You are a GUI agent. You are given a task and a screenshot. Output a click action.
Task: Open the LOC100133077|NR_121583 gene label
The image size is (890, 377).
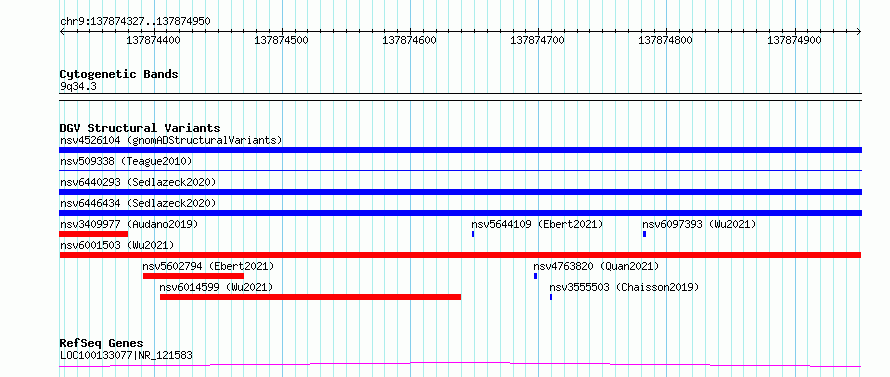coord(126,355)
